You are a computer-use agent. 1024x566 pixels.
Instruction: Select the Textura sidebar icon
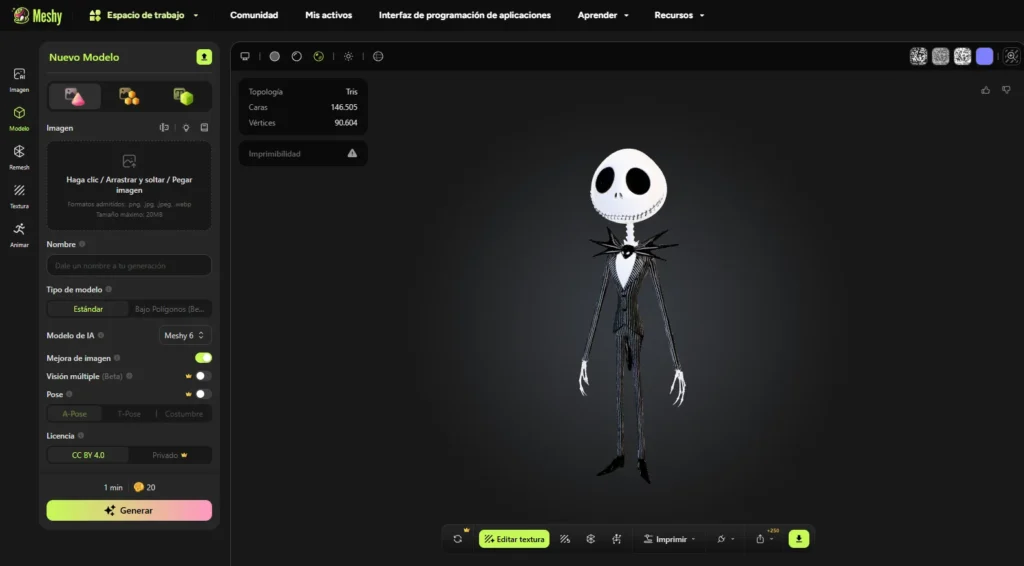[x=19, y=193]
